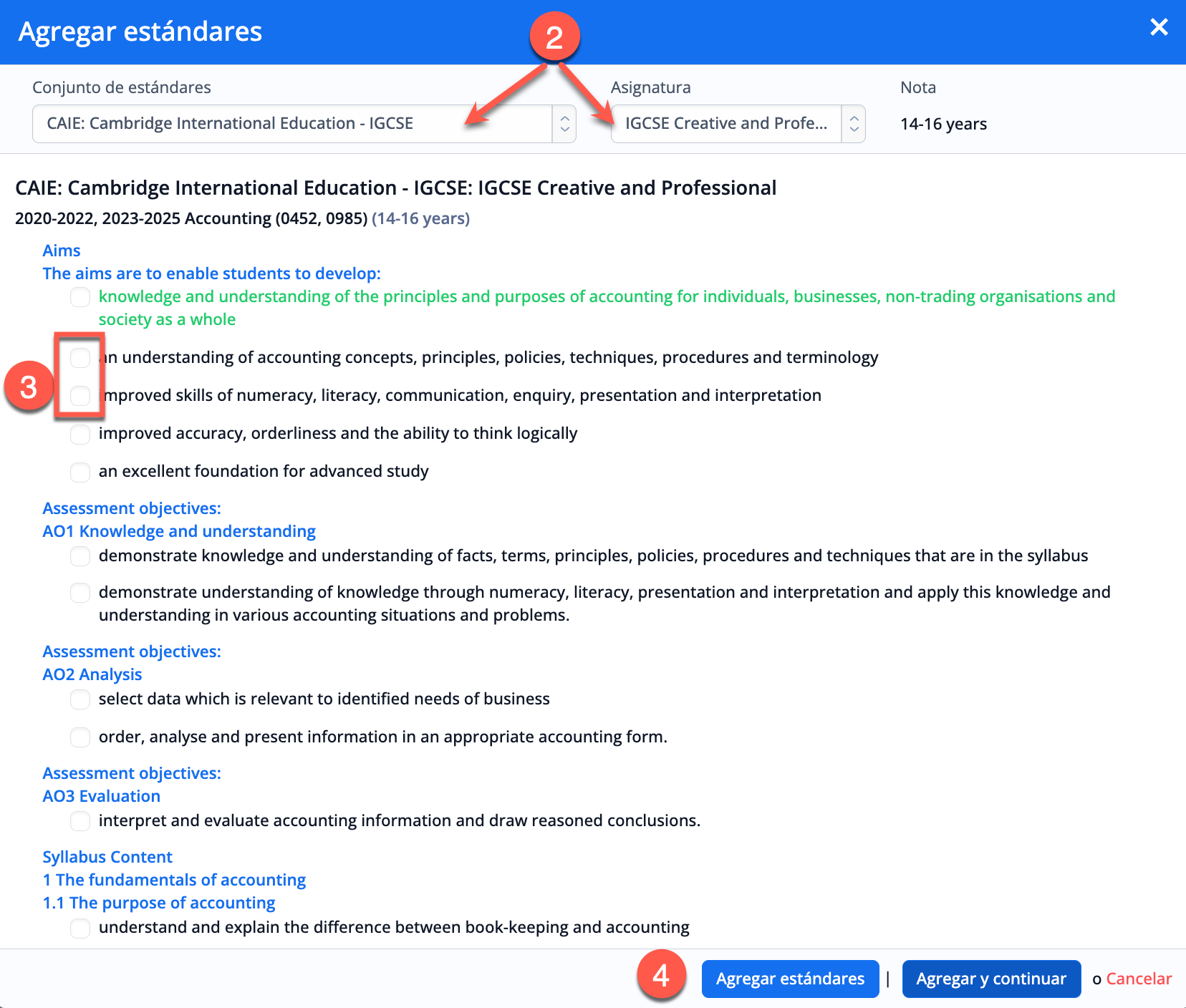Image resolution: width=1186 pixels, height=1008 pixels.
Task: Check 'an understanding of accounting concepts' checkbox
Action: pyautogui.click(x=80, y=357)
